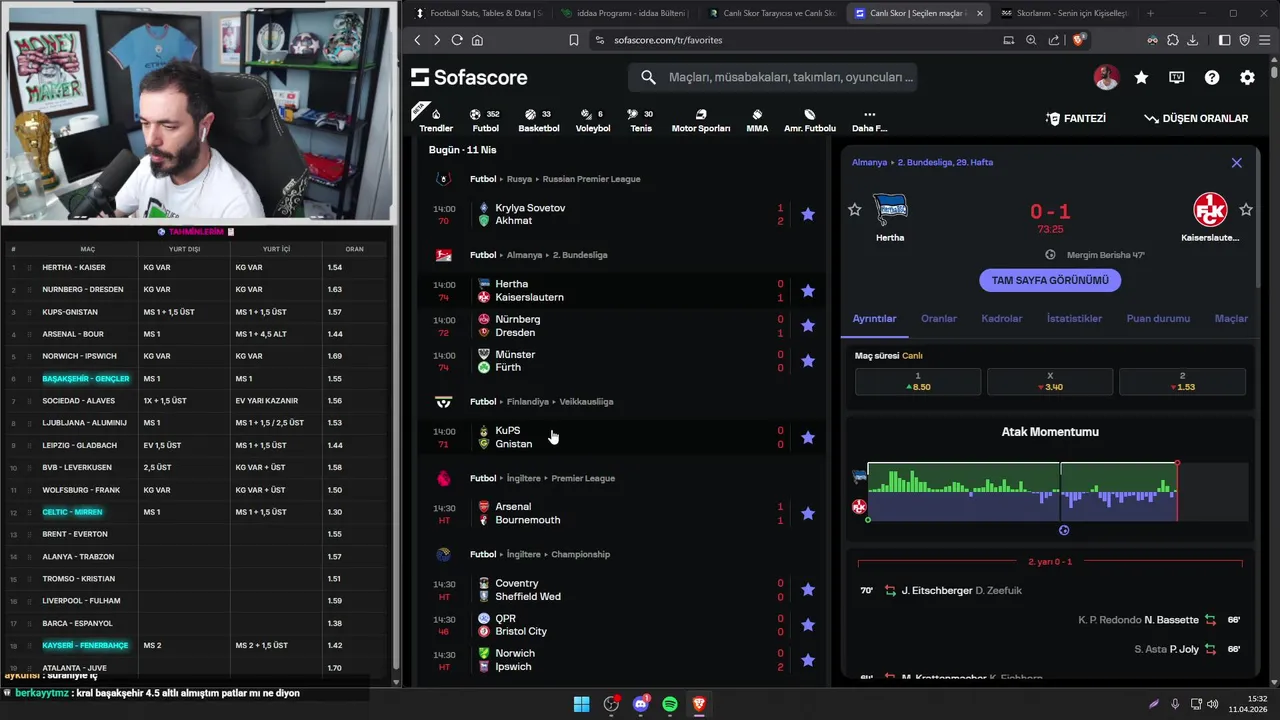1280x720 pixels.
Task: Reload the page in the browser
Action: pos(457,40)
